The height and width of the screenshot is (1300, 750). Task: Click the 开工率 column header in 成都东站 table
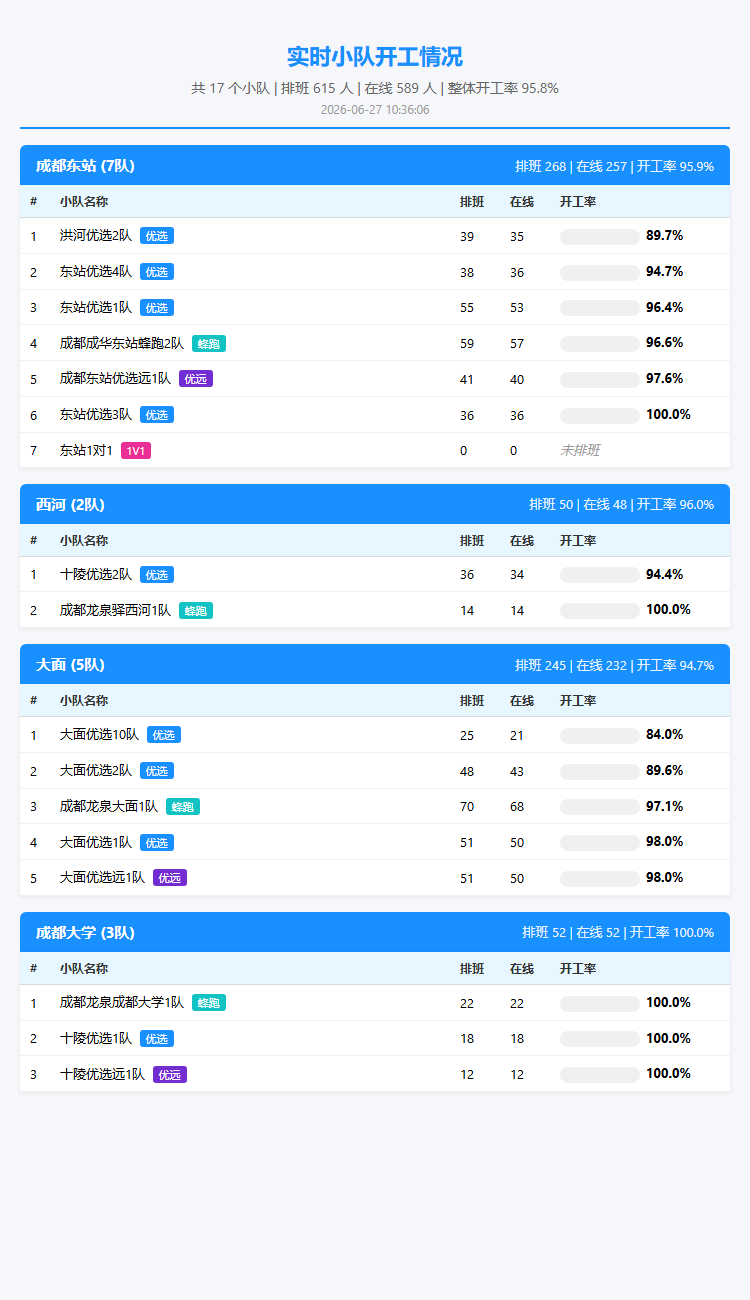[x=578, y=202]
